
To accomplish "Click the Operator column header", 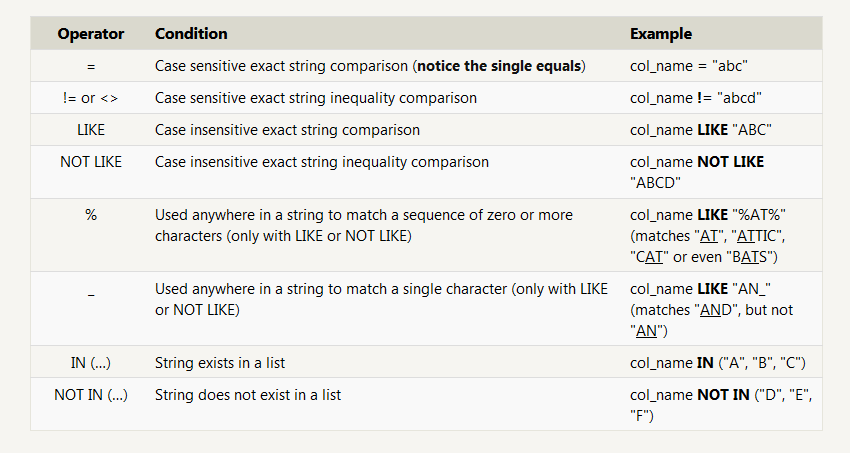I will [91, 34].
